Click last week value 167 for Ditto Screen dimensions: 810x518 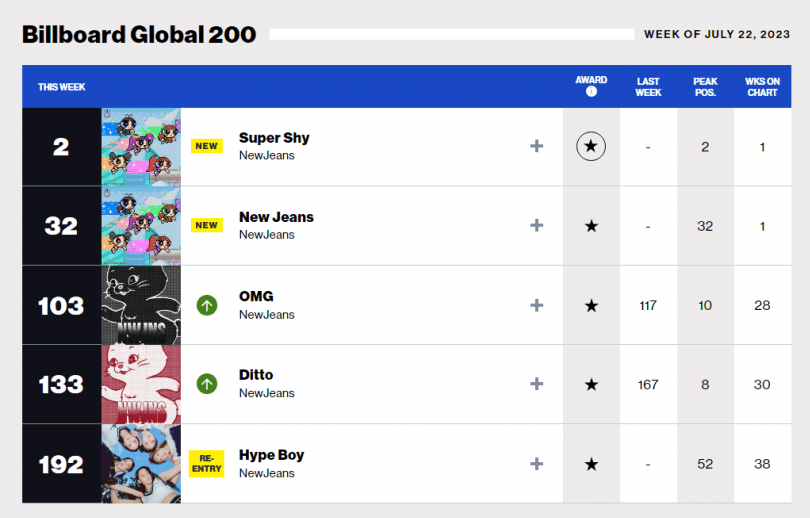648,385
